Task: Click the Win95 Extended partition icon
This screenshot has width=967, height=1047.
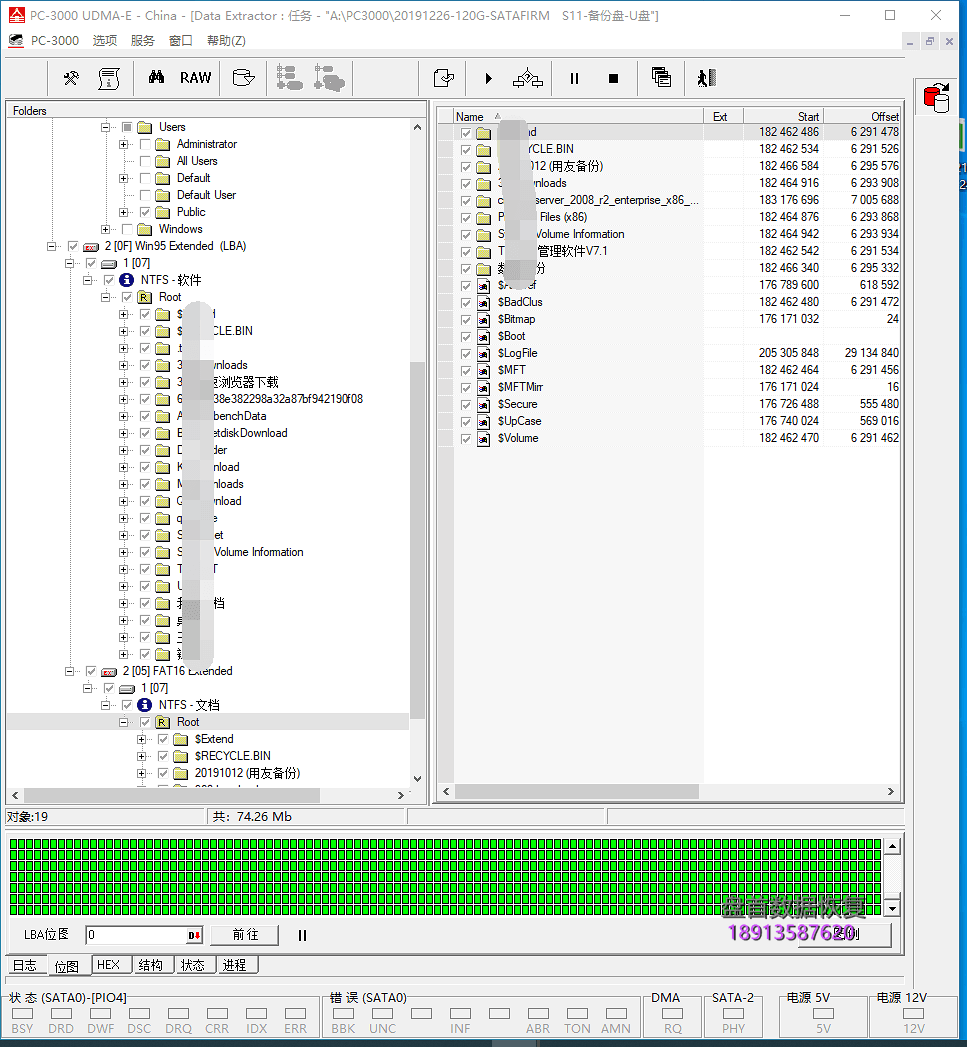Action: (91, 246)
